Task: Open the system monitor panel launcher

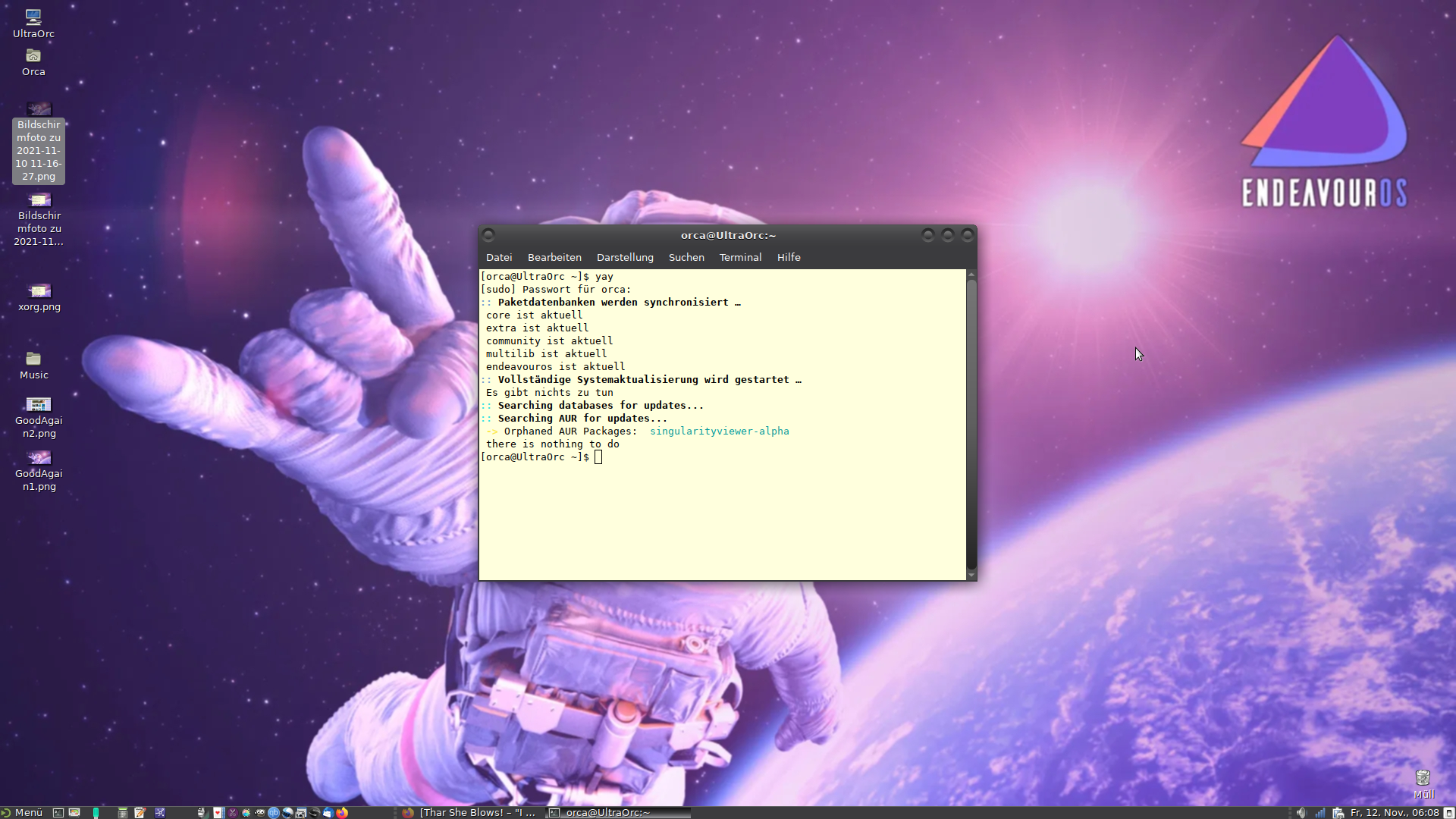Action: [x=74, y=812]
